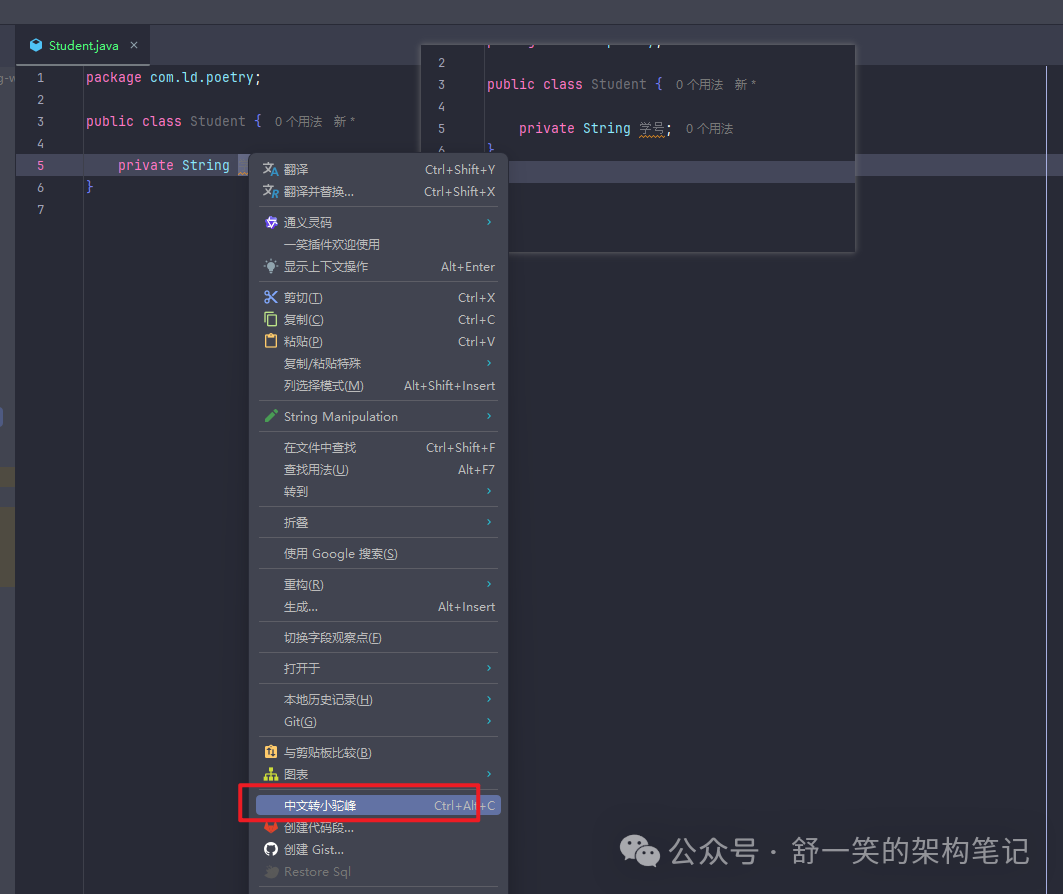Click 'private' keyword on line 5 of left editor
The width and height of the screenshot is (1063, 894).
146,165
